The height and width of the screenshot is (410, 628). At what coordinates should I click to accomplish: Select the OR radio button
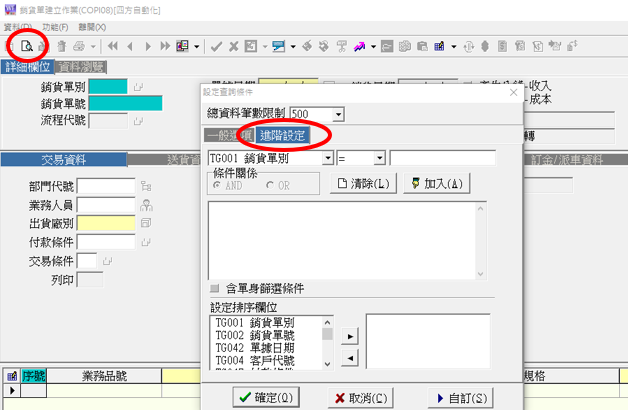[x=269, y=185]
